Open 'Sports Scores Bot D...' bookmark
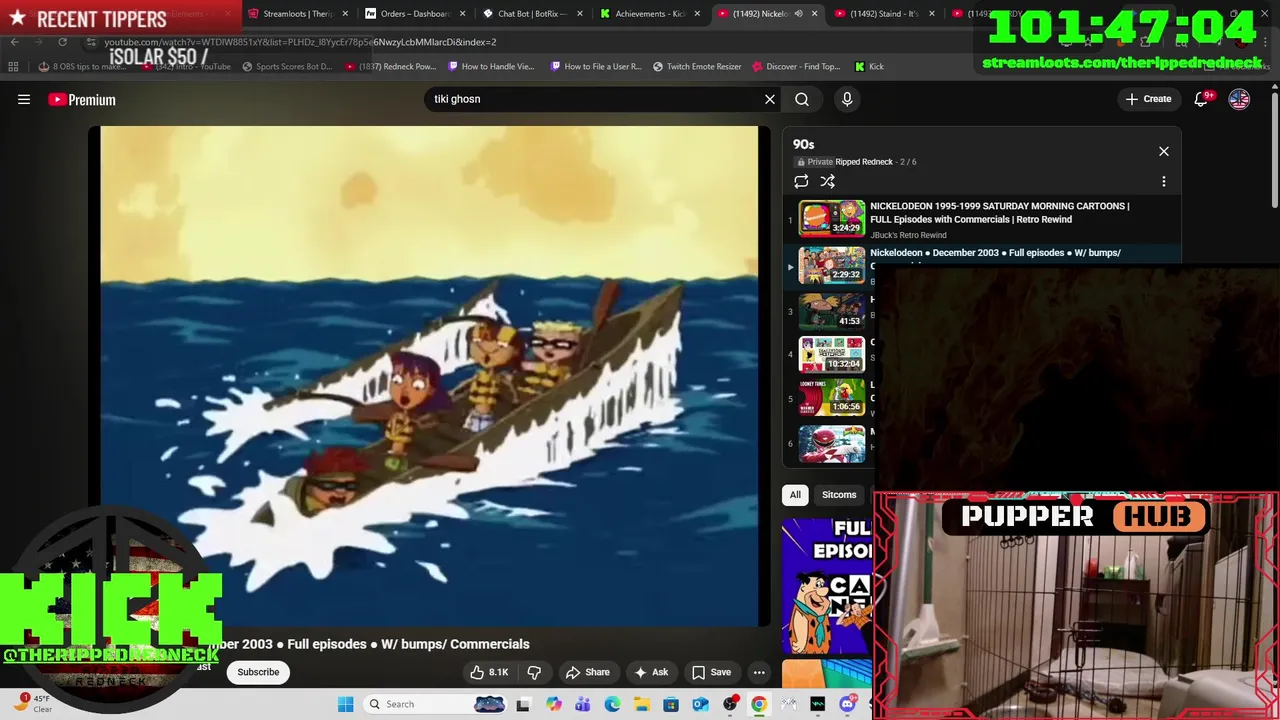This screenshot has height=720, width=1280. pyautogui.click(x=287, y=67)
